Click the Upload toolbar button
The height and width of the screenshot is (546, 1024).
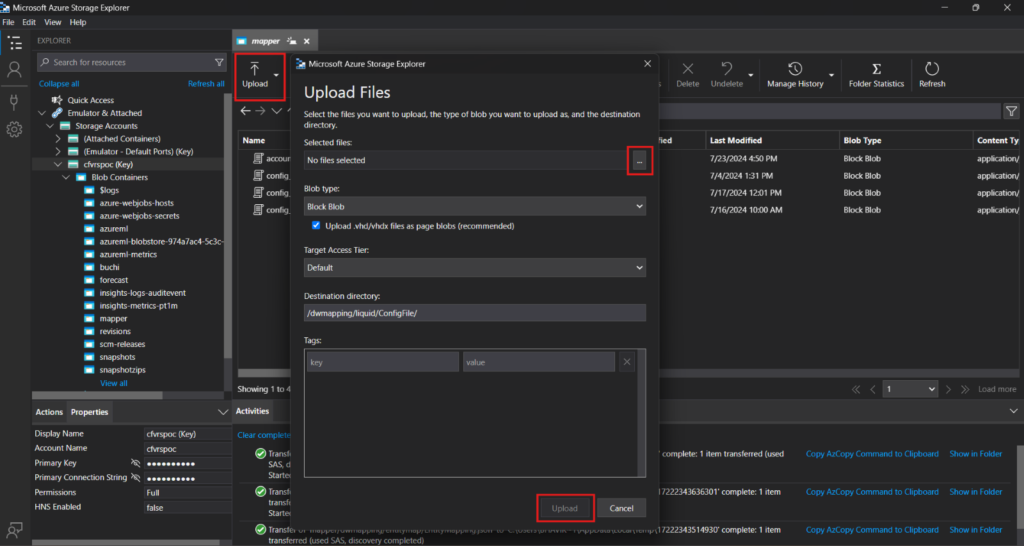(255, 76)
